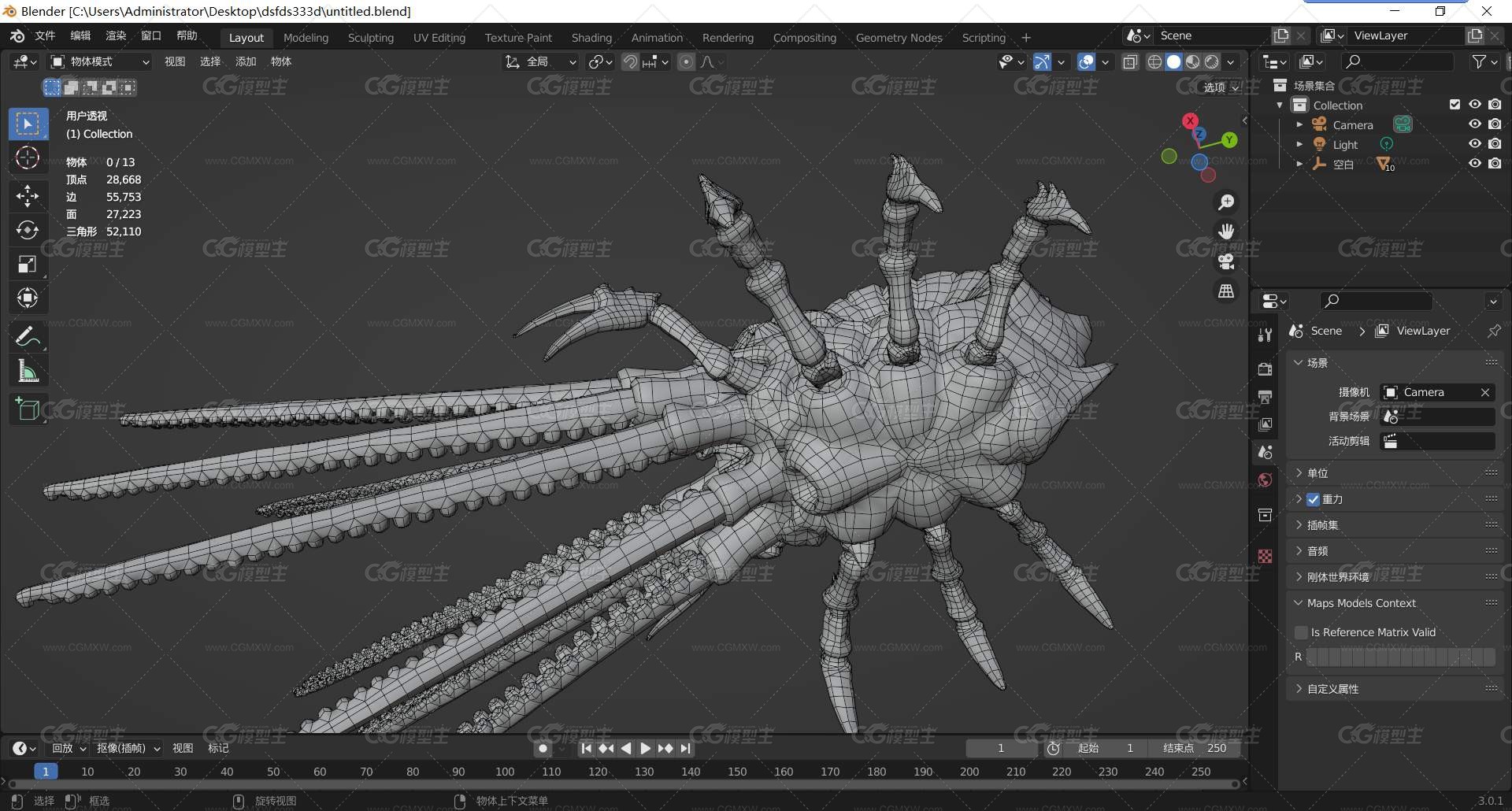The width and height of the screenshot is (1512, 811).
Task: Click the pan view hand icon
Action: click(x=1226, y=231)
